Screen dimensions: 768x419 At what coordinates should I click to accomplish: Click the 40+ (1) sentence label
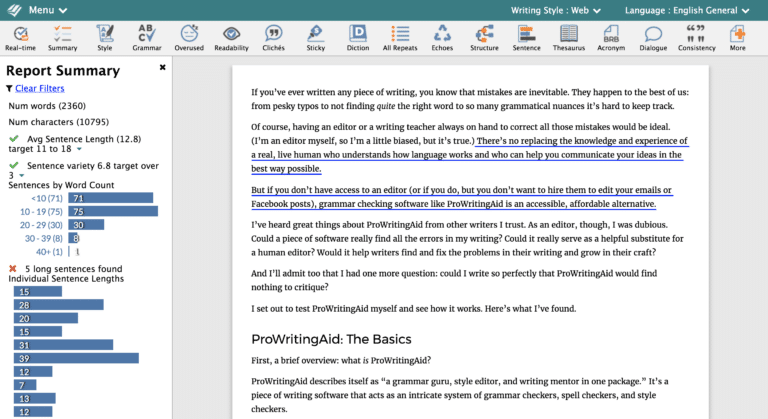pos(49,251)
